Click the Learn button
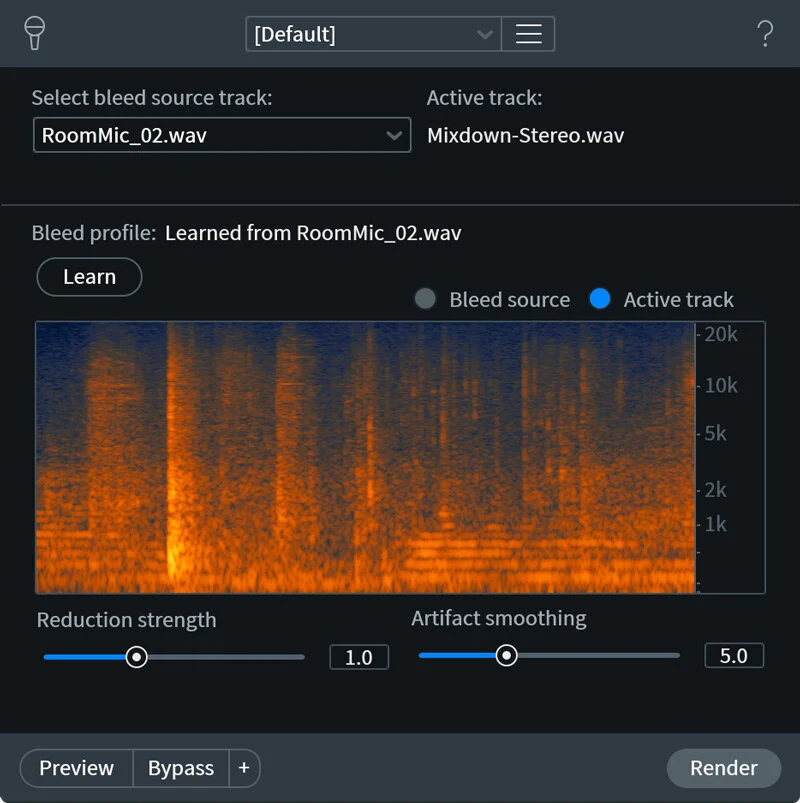 (89, 277)
